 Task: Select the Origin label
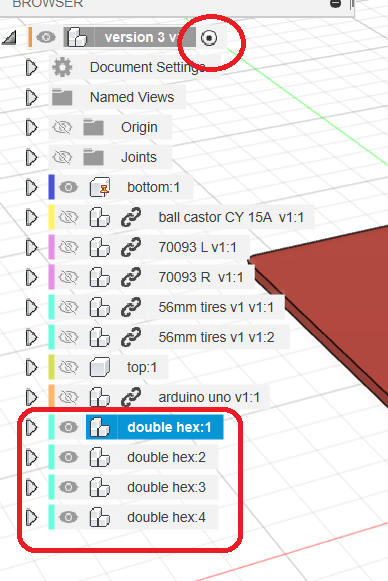point(139,127)
